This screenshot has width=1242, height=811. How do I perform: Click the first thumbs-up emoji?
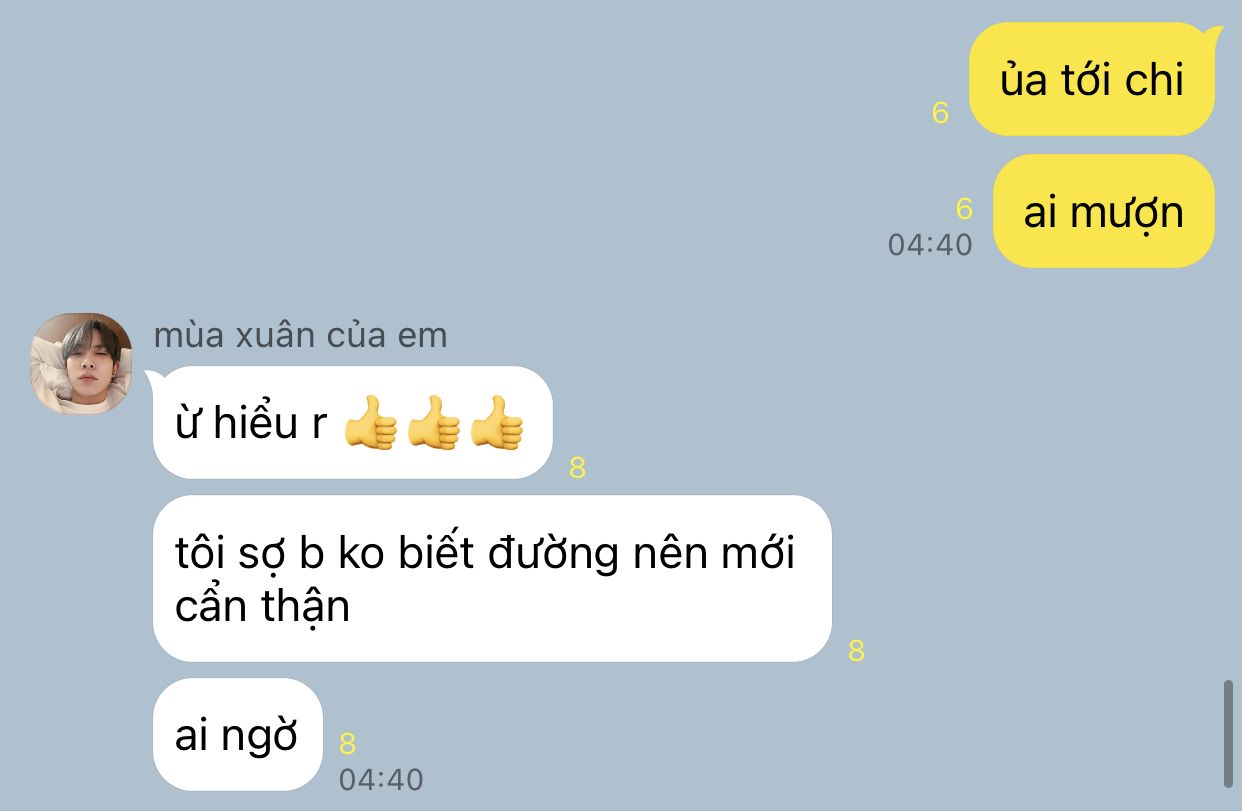(370, 421)
